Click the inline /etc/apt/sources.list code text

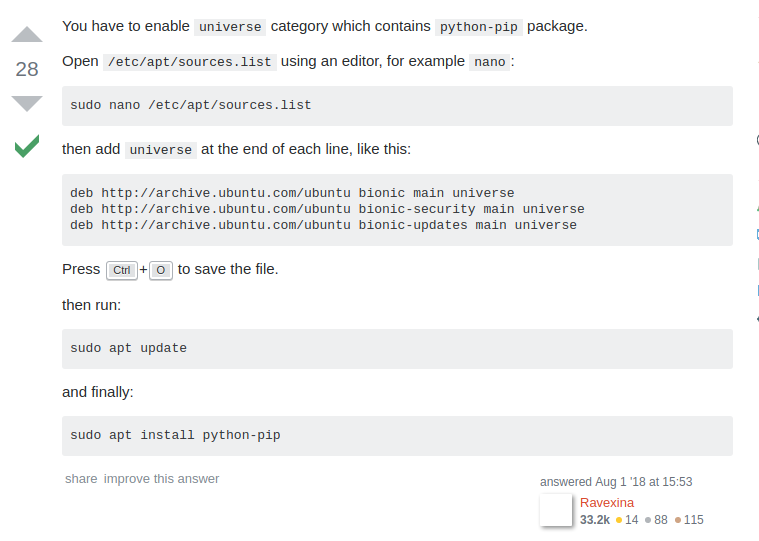point(189,62)
